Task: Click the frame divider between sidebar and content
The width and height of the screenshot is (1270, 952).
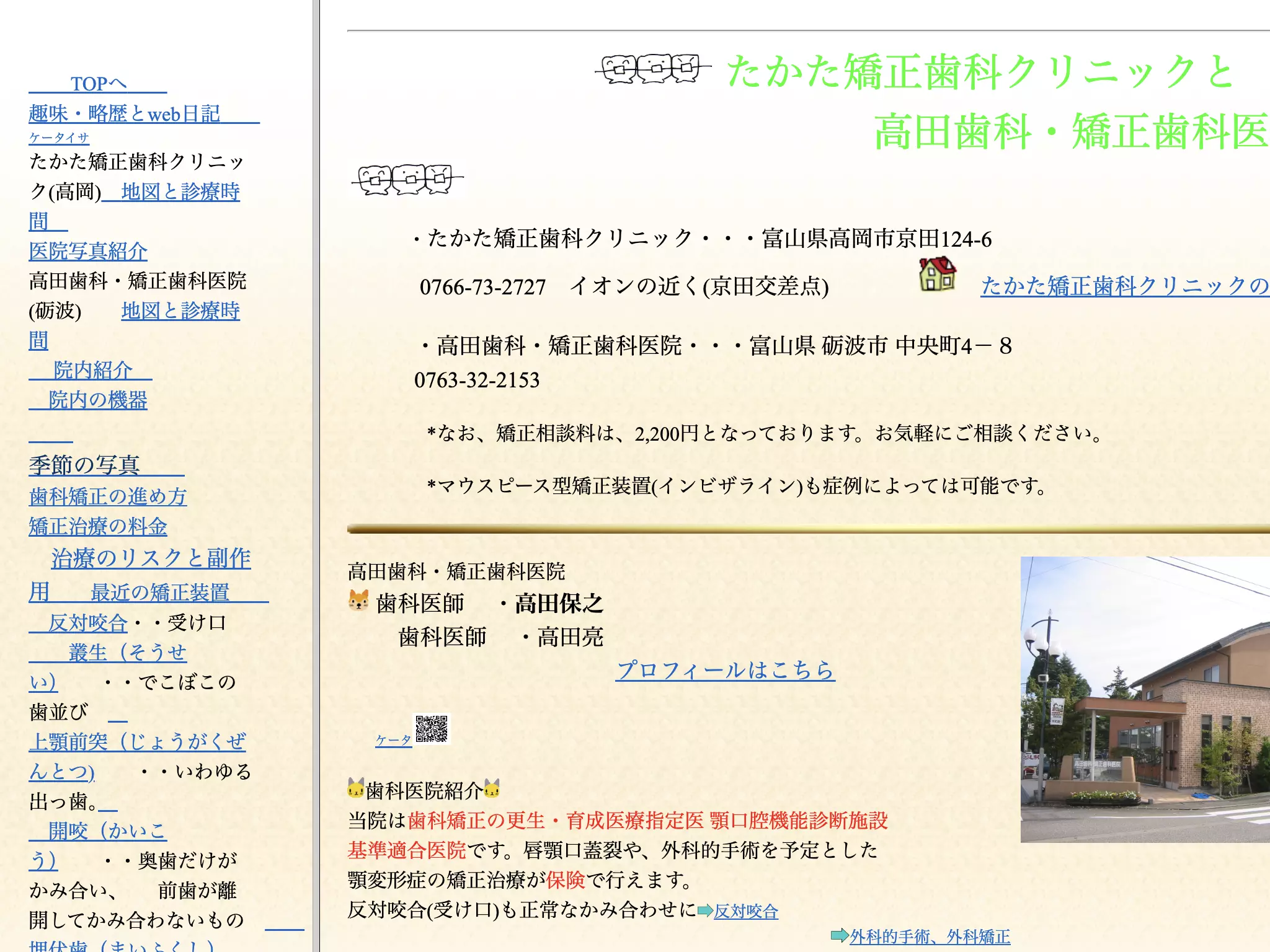Action: [316, 476]
